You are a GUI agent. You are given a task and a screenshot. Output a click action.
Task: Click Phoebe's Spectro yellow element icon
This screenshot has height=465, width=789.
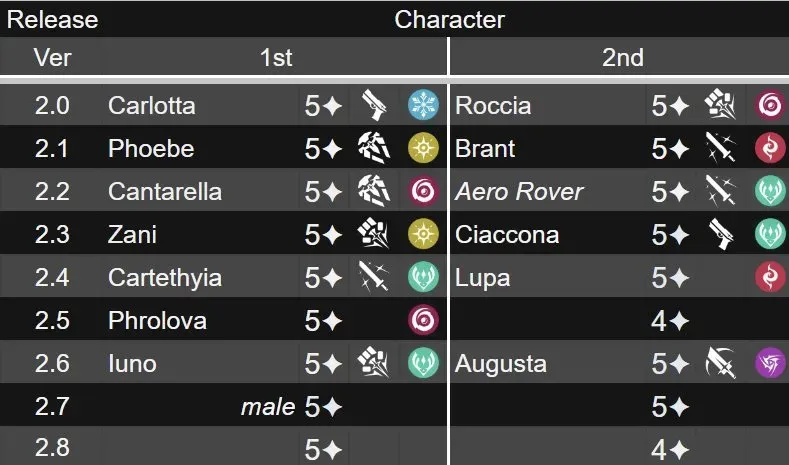point(423,148)
